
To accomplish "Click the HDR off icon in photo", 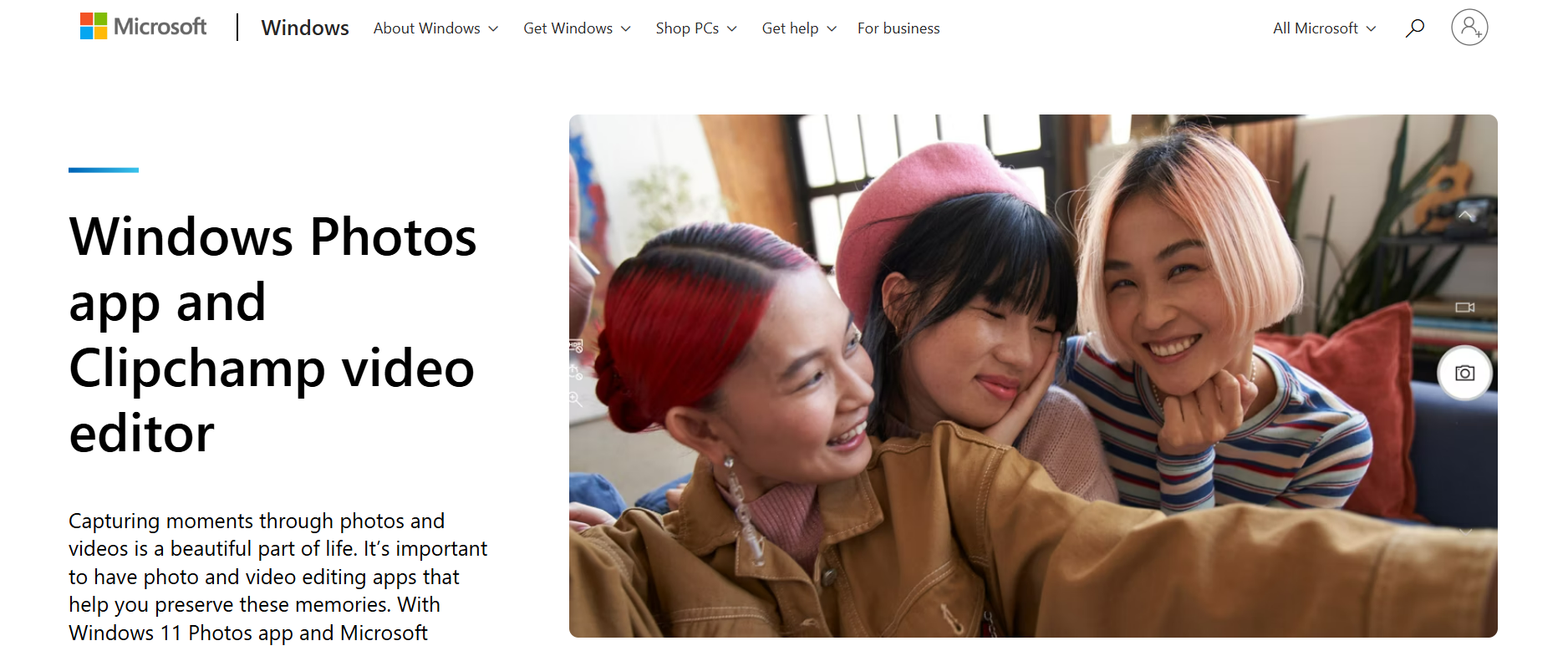I will 576,345.
